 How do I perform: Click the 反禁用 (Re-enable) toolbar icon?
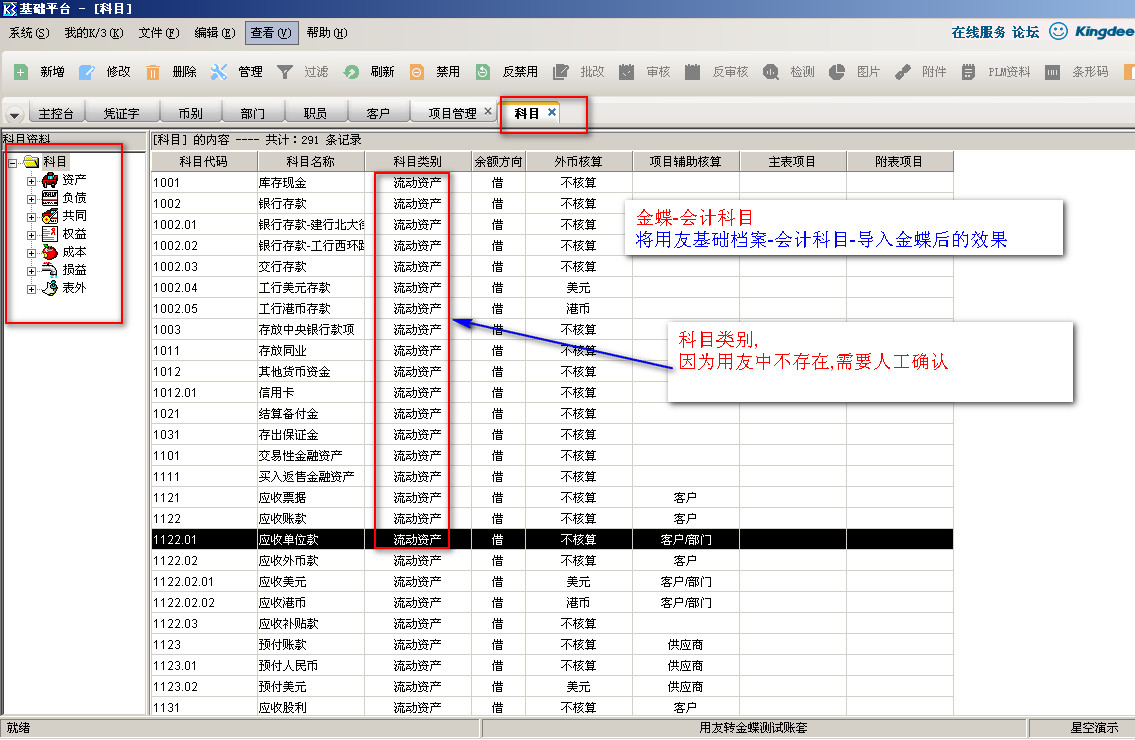[483, 72]
